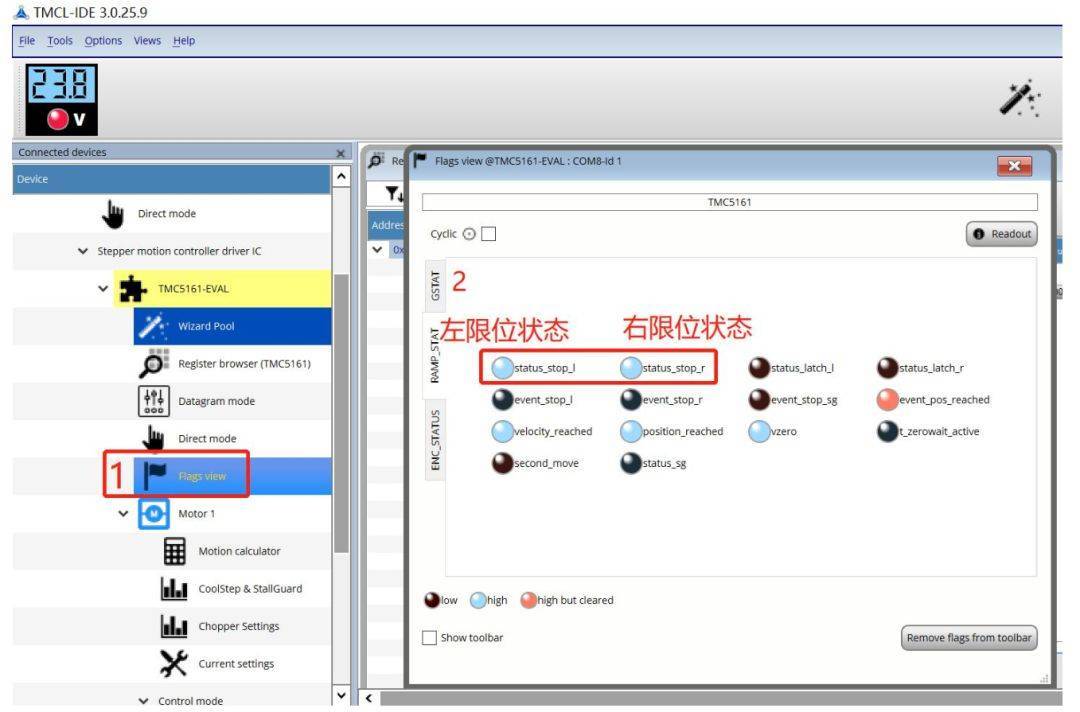Tick the Show toolbar checkbox
This screenshot has height=712, width=1080.
coord(429,638)
